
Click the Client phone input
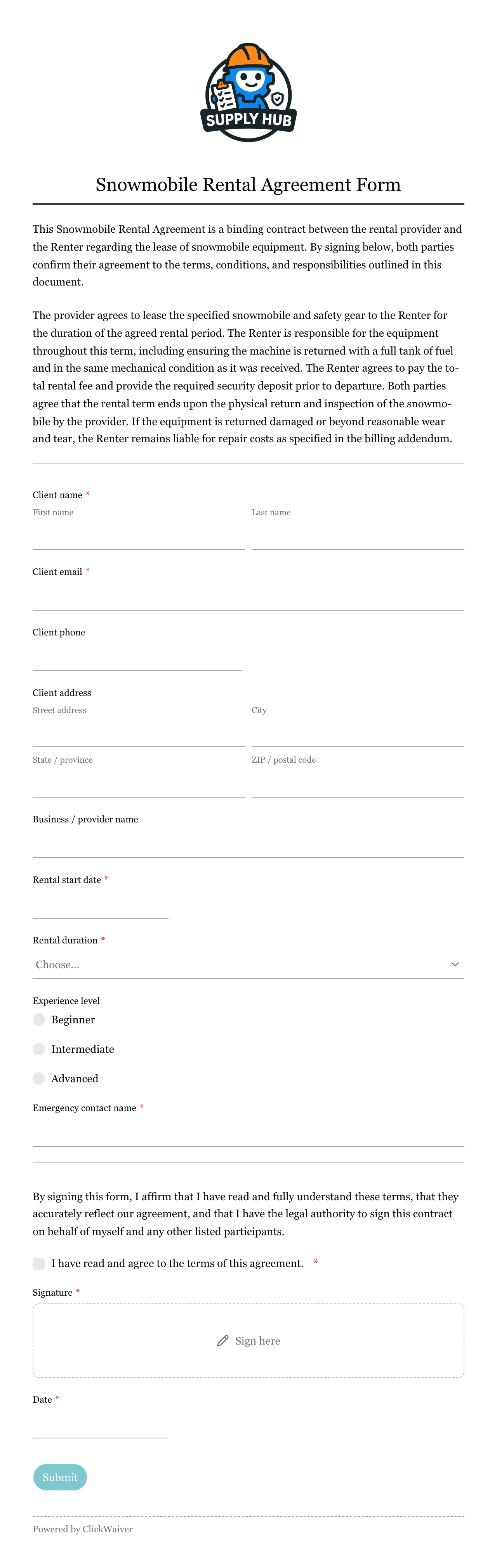(138, 657)
